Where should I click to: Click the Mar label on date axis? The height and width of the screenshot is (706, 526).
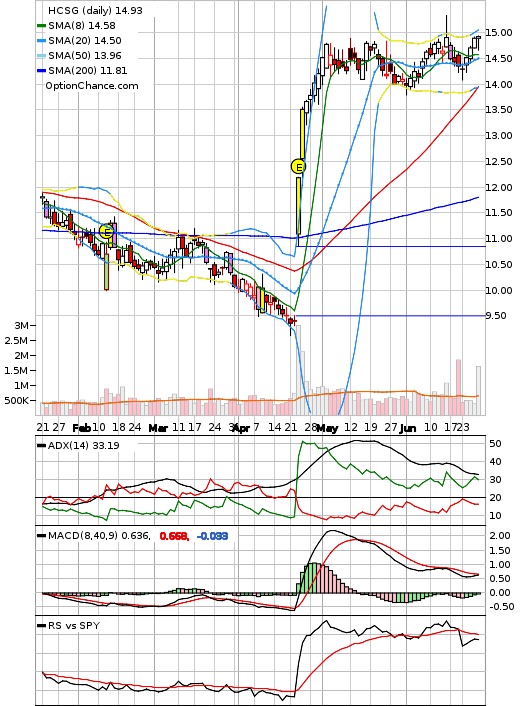[x=158, y=428]
